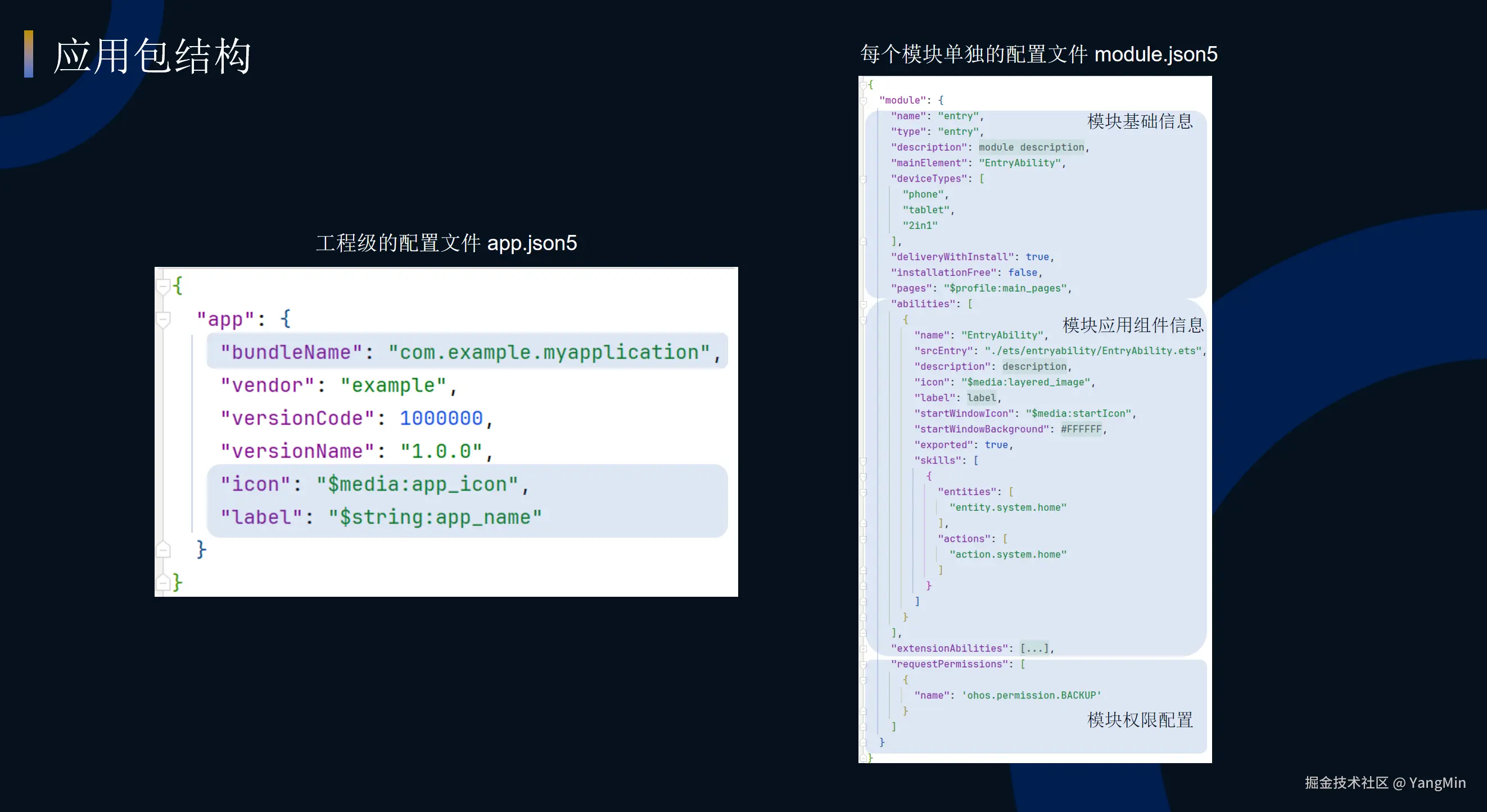Viewport: 1487px width, 812px height.
Task: Click the "$media:app_icon" resource string
Action: 417,484
